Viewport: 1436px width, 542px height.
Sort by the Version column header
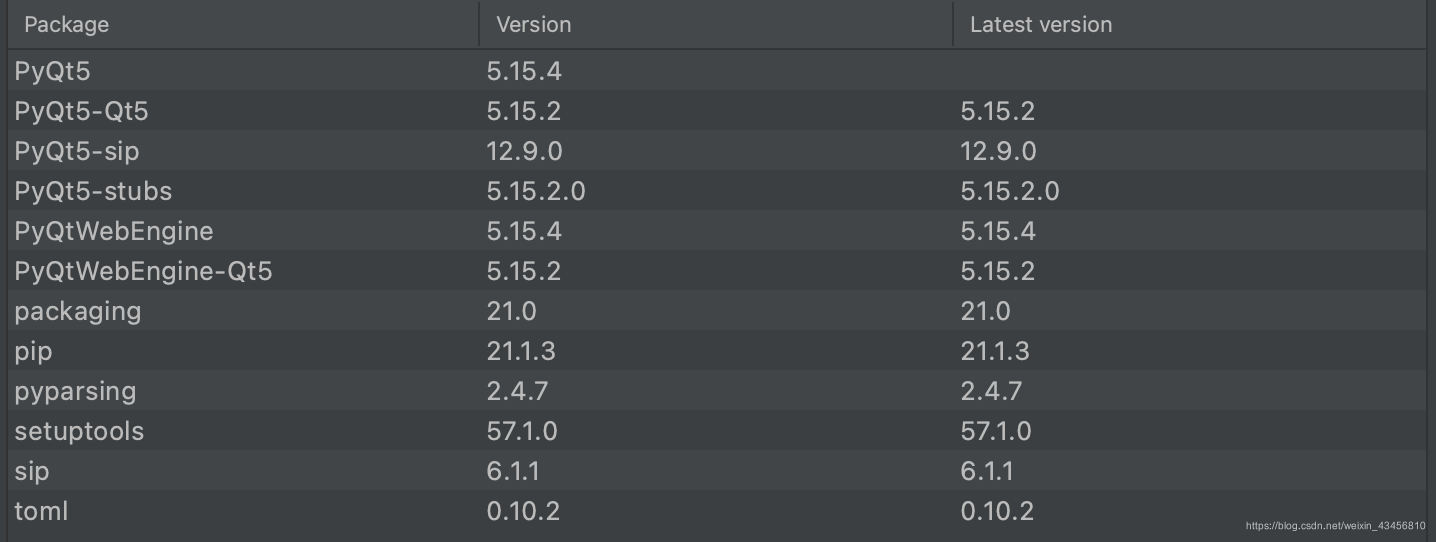pos(533,25)
